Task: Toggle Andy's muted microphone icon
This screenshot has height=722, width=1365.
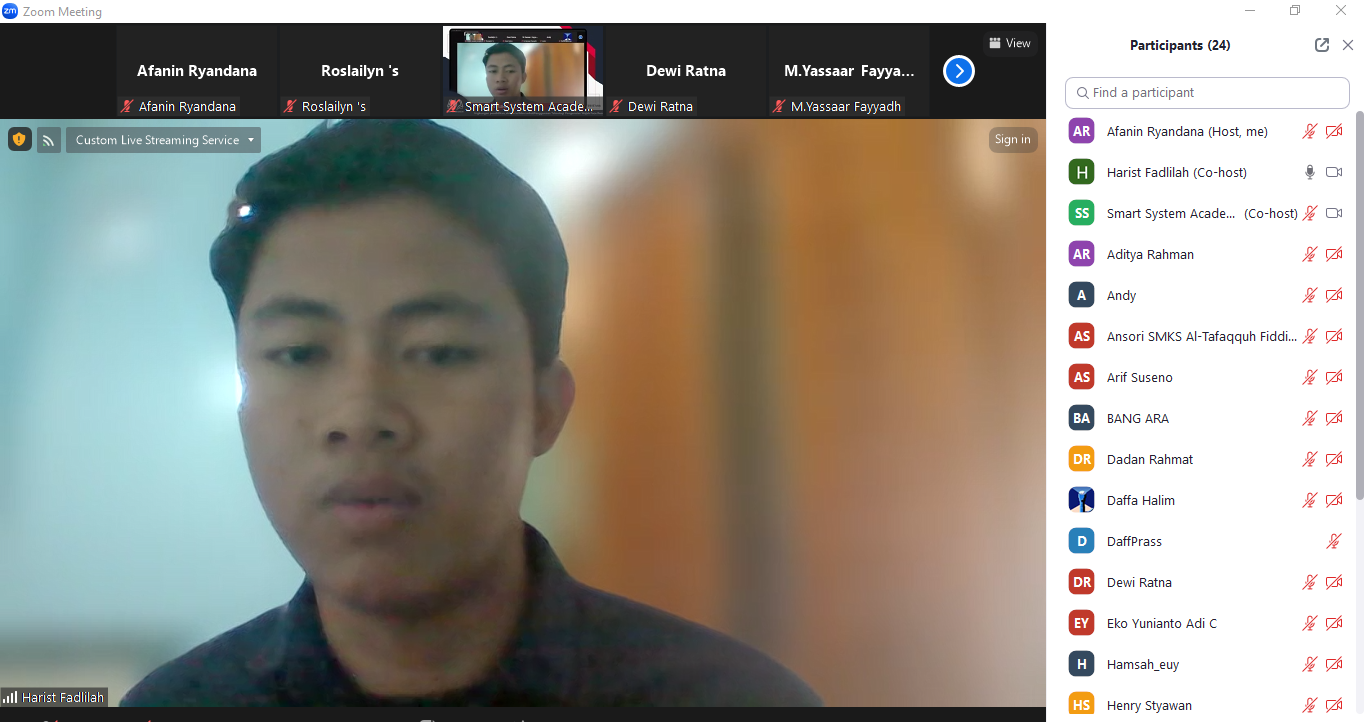Action: pyautogui.click(x=1309, y=295)
